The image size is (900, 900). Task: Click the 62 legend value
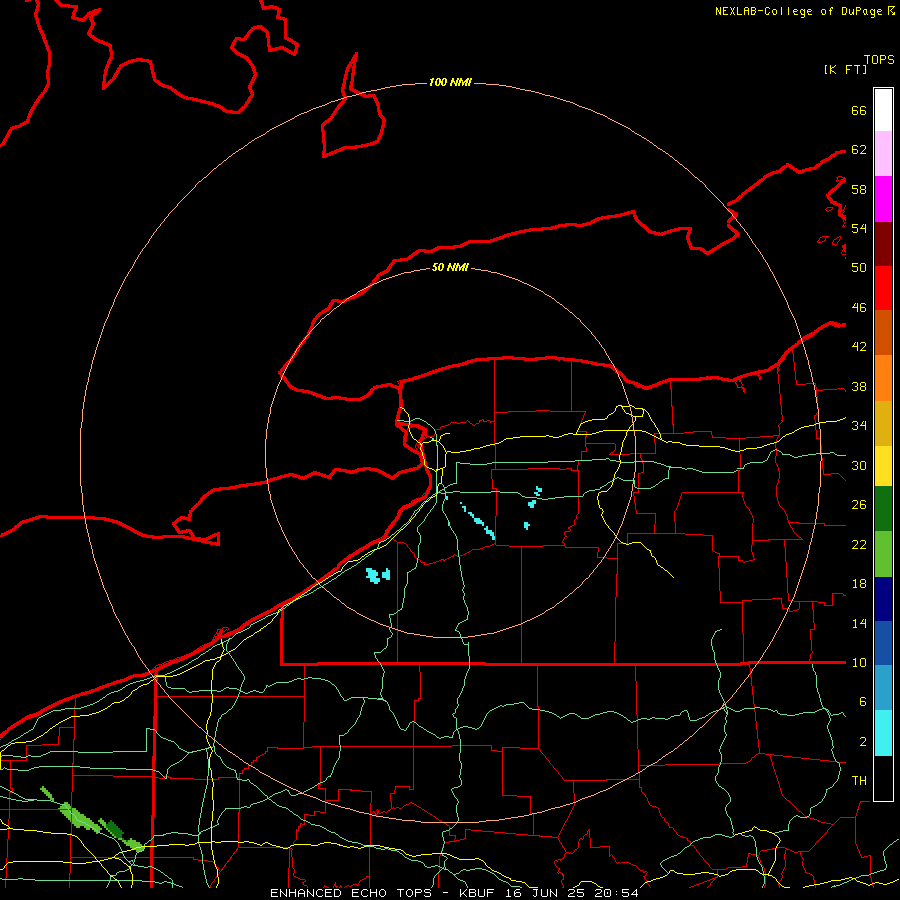859,149
